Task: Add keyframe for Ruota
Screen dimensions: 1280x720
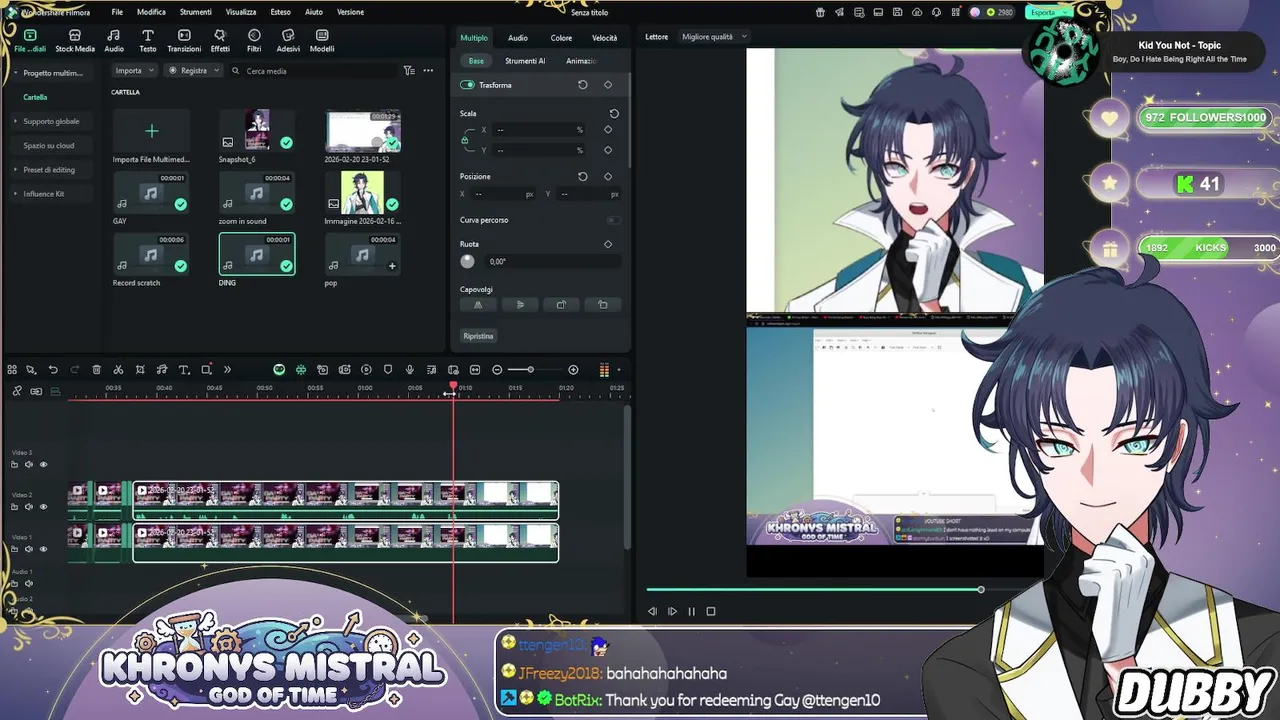Action: 608,244
